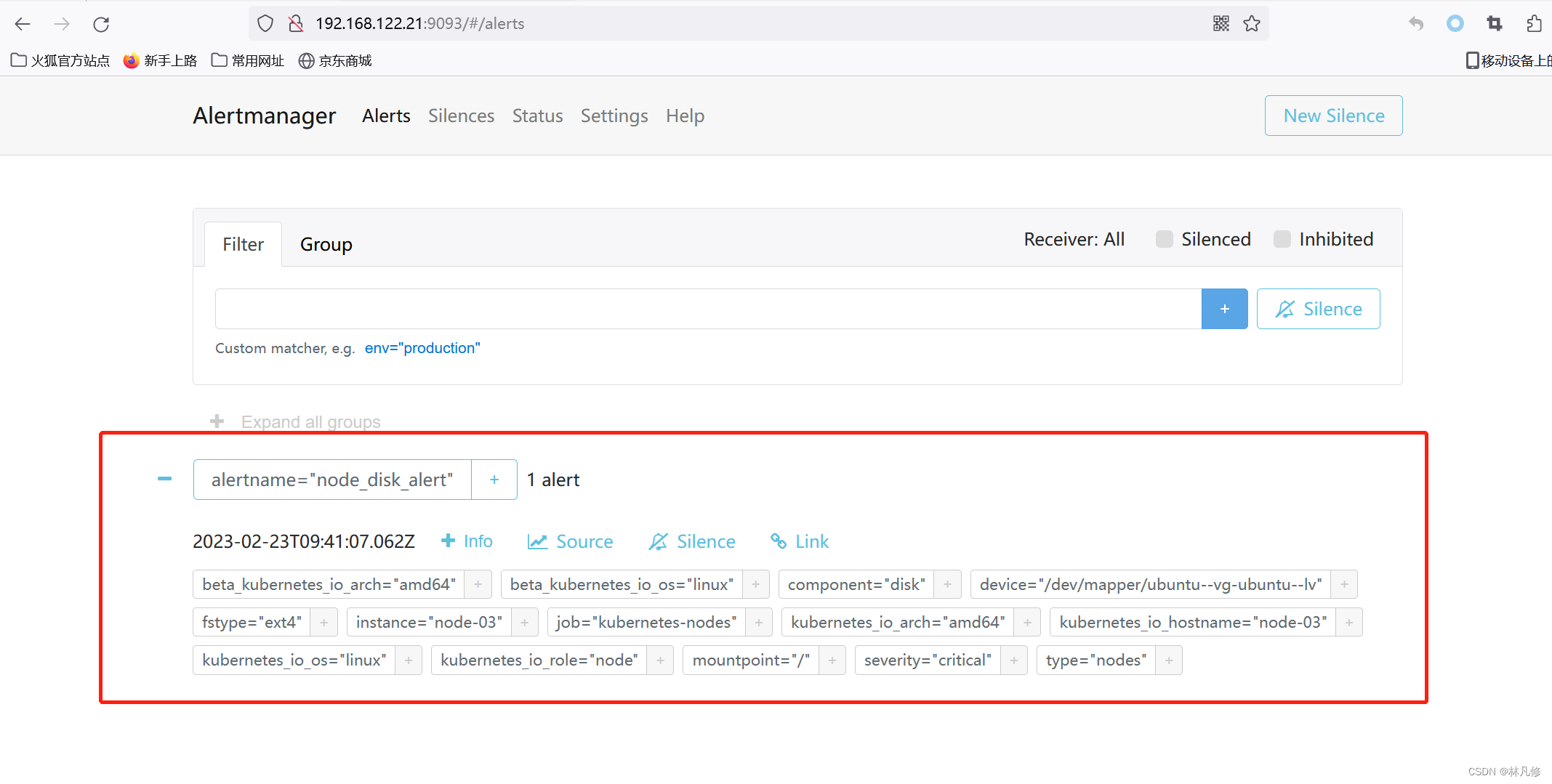Bookmark this page with the star icon
The height and width of the screenshot is (784, 1552).
coord(1252,24)
